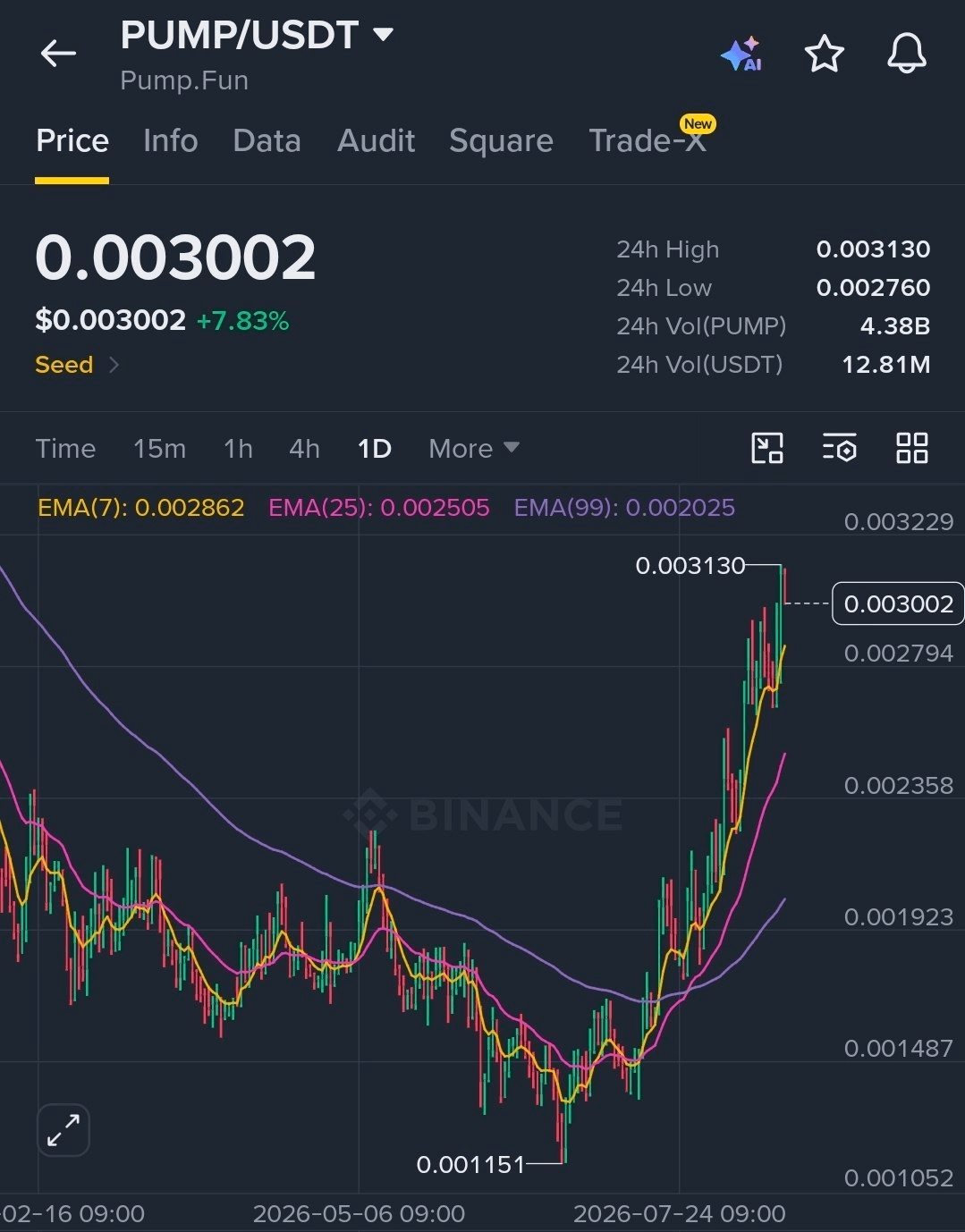Tap the 0.001052 price axis label
The height and width of the screenshot is (1232, 965).
(x=899, y=1178)
